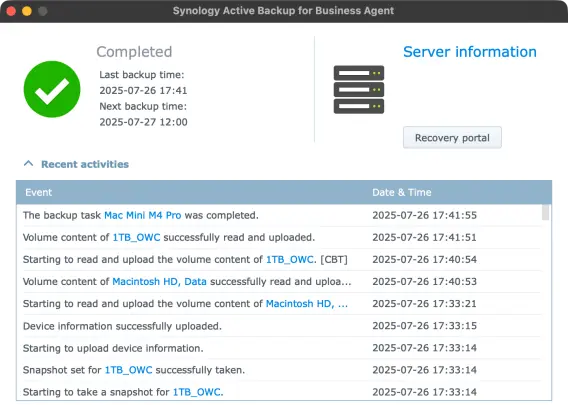This screenshot has width=568, height=405.
Task: Sort by the Date & Time column header
Action: [402, 192]
